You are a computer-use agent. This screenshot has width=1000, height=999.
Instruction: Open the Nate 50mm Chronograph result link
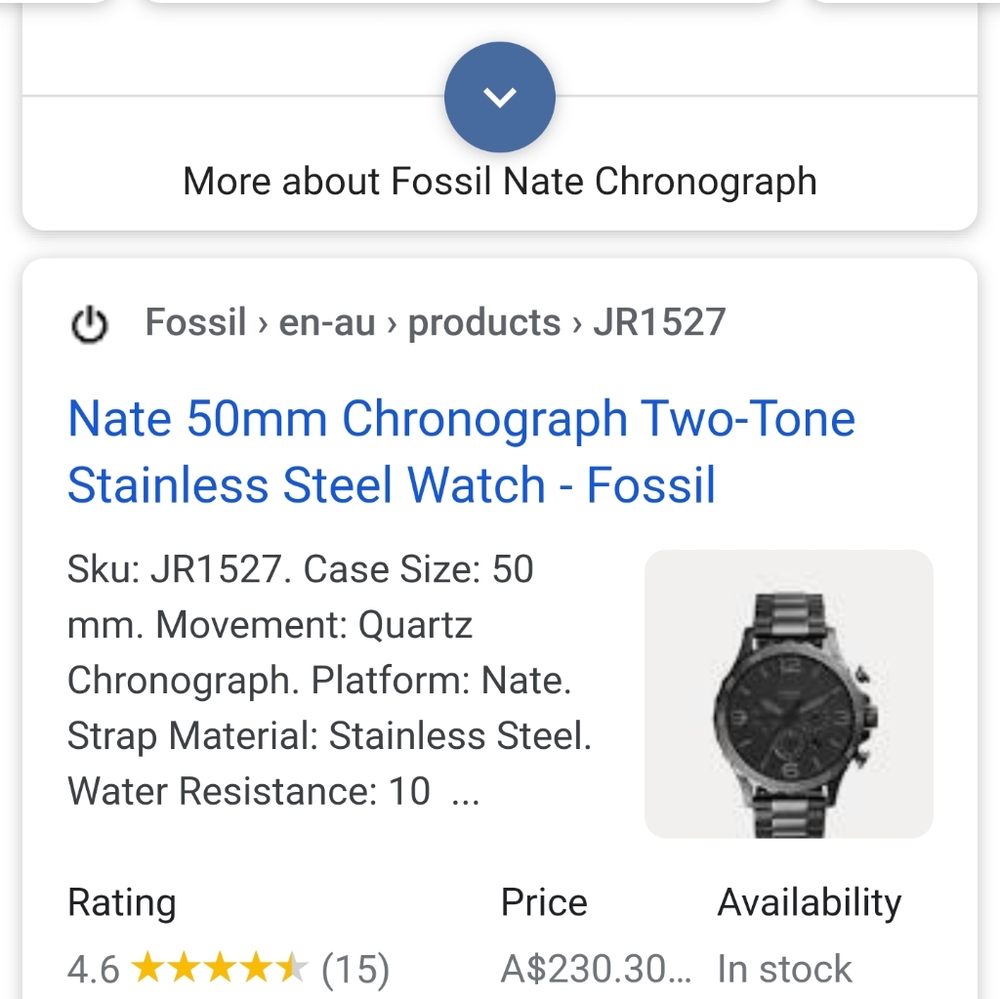pos(461,451)
